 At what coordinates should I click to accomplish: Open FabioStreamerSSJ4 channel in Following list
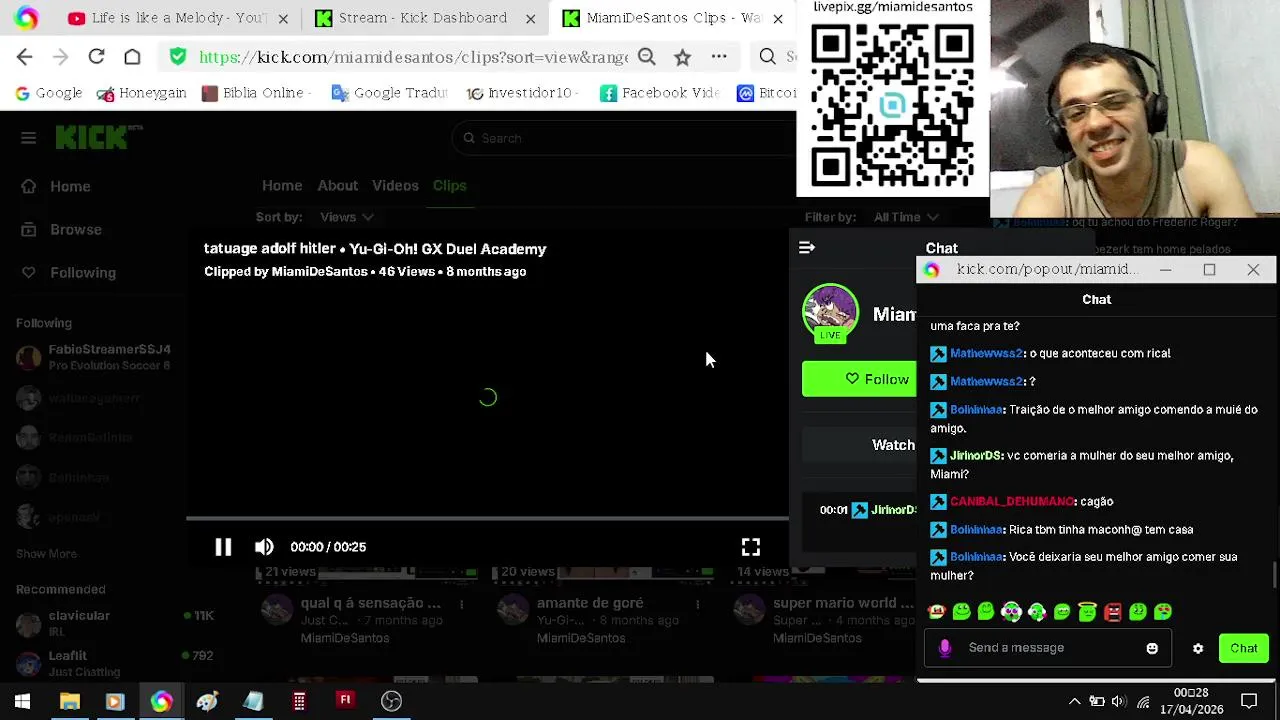(94, 357)
